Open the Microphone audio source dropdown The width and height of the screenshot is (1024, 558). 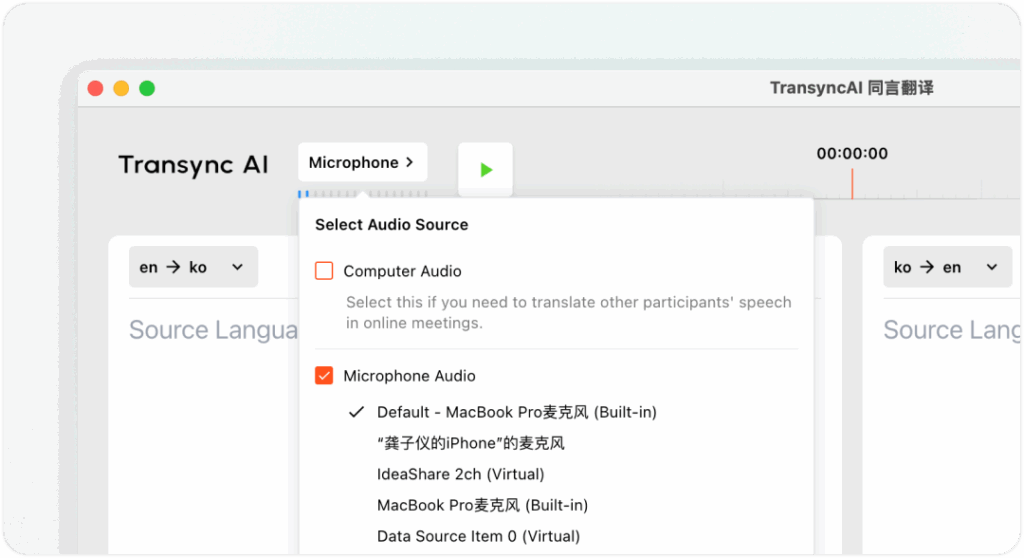361,162
